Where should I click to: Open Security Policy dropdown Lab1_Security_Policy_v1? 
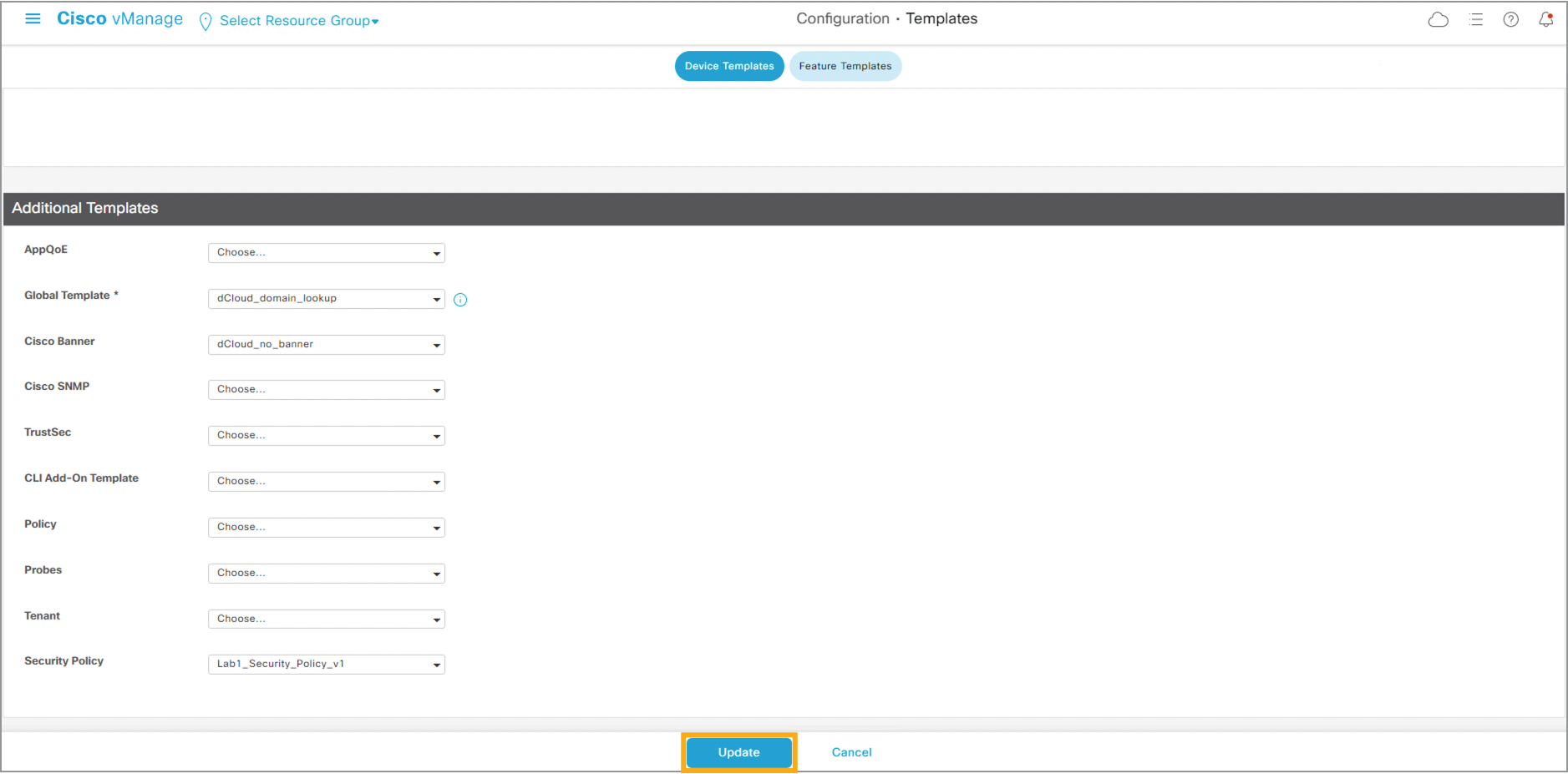point(327,664)
